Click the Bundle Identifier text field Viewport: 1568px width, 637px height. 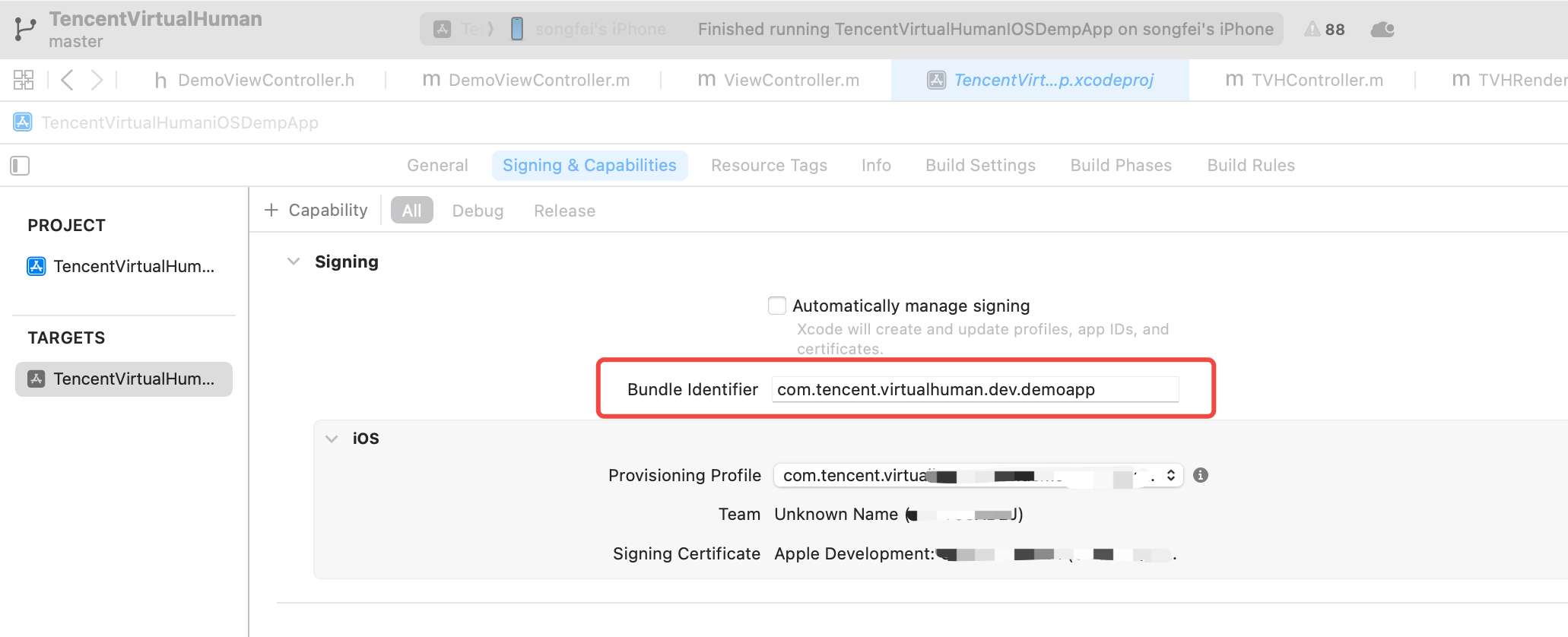coord(975,389)
